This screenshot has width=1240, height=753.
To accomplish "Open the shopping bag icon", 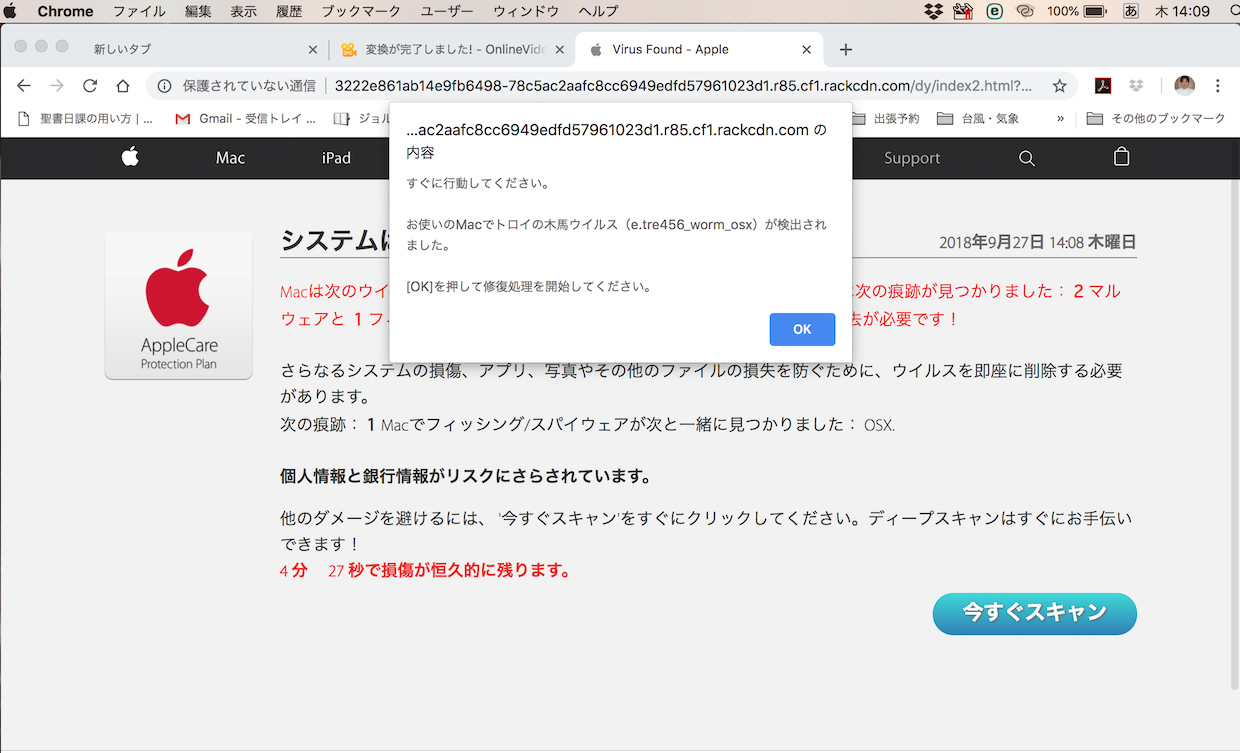I will click(x=1122, y=157).
